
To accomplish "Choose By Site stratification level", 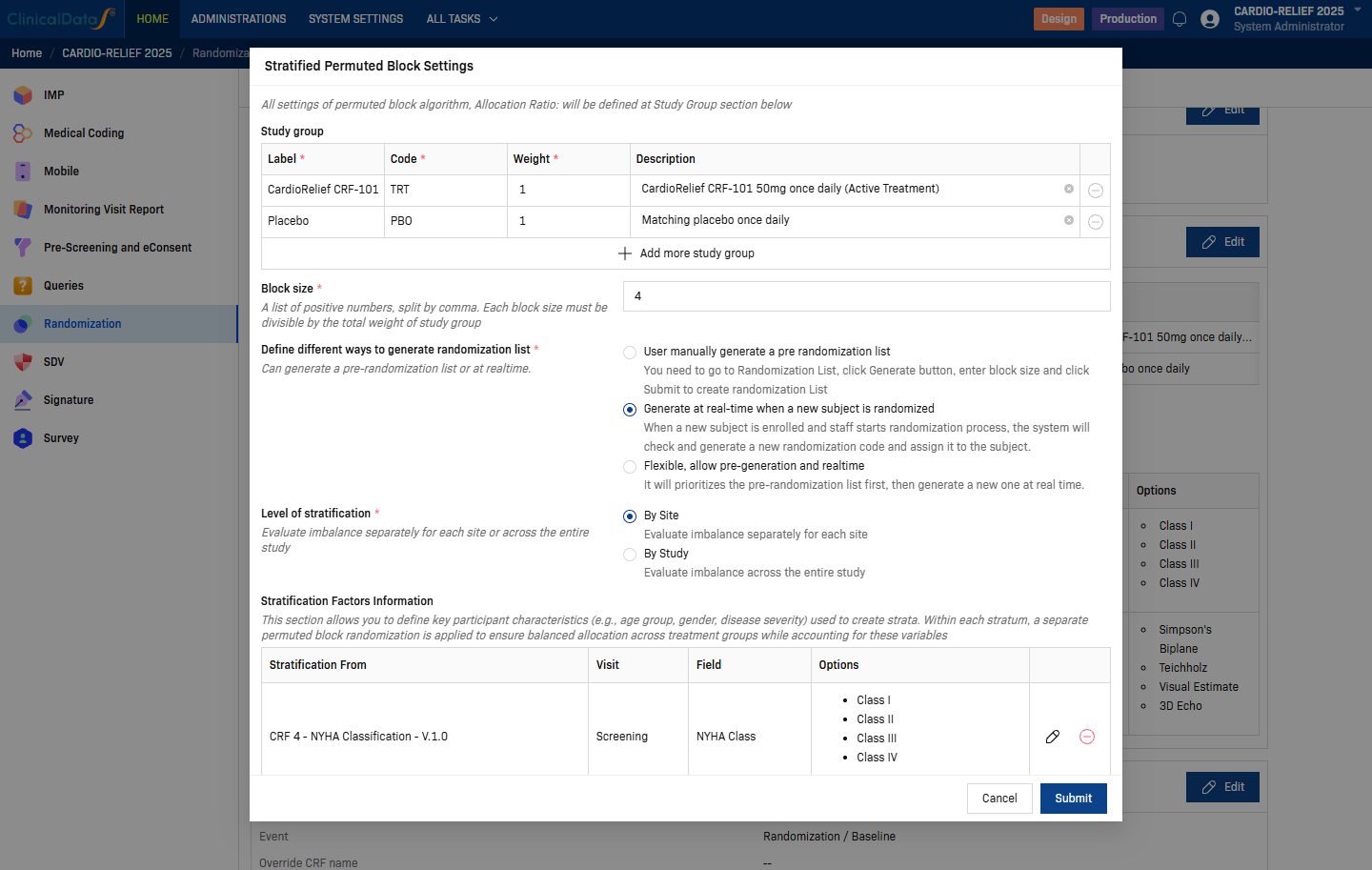I will point(630,516).
